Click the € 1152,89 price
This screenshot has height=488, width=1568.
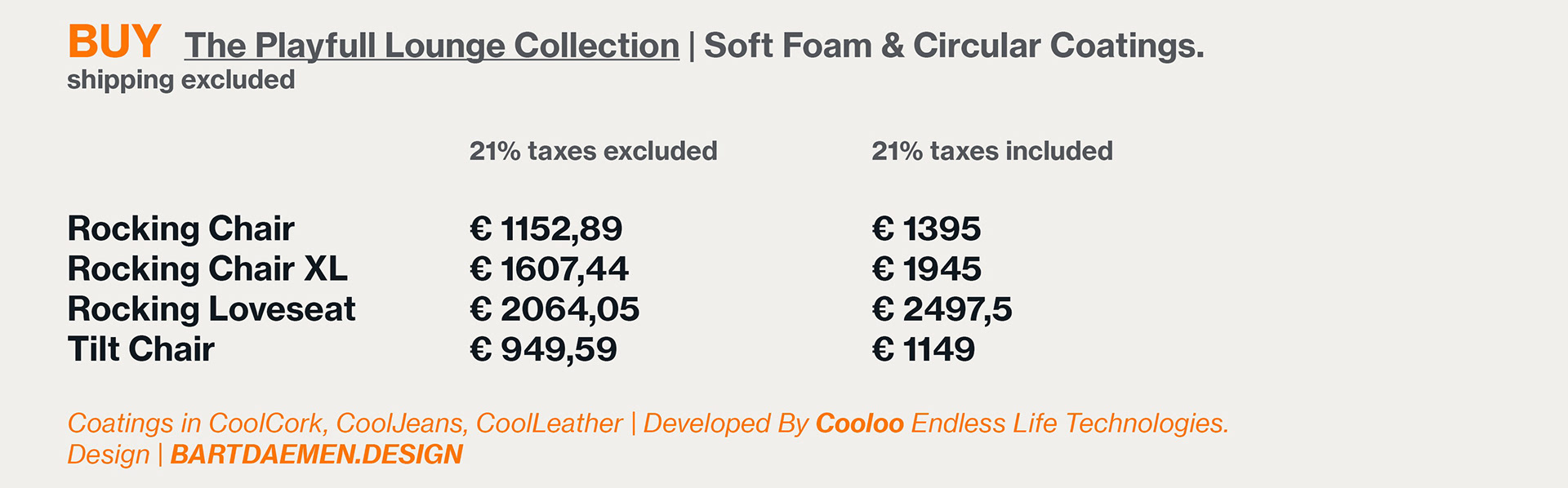tap(546, 228)
